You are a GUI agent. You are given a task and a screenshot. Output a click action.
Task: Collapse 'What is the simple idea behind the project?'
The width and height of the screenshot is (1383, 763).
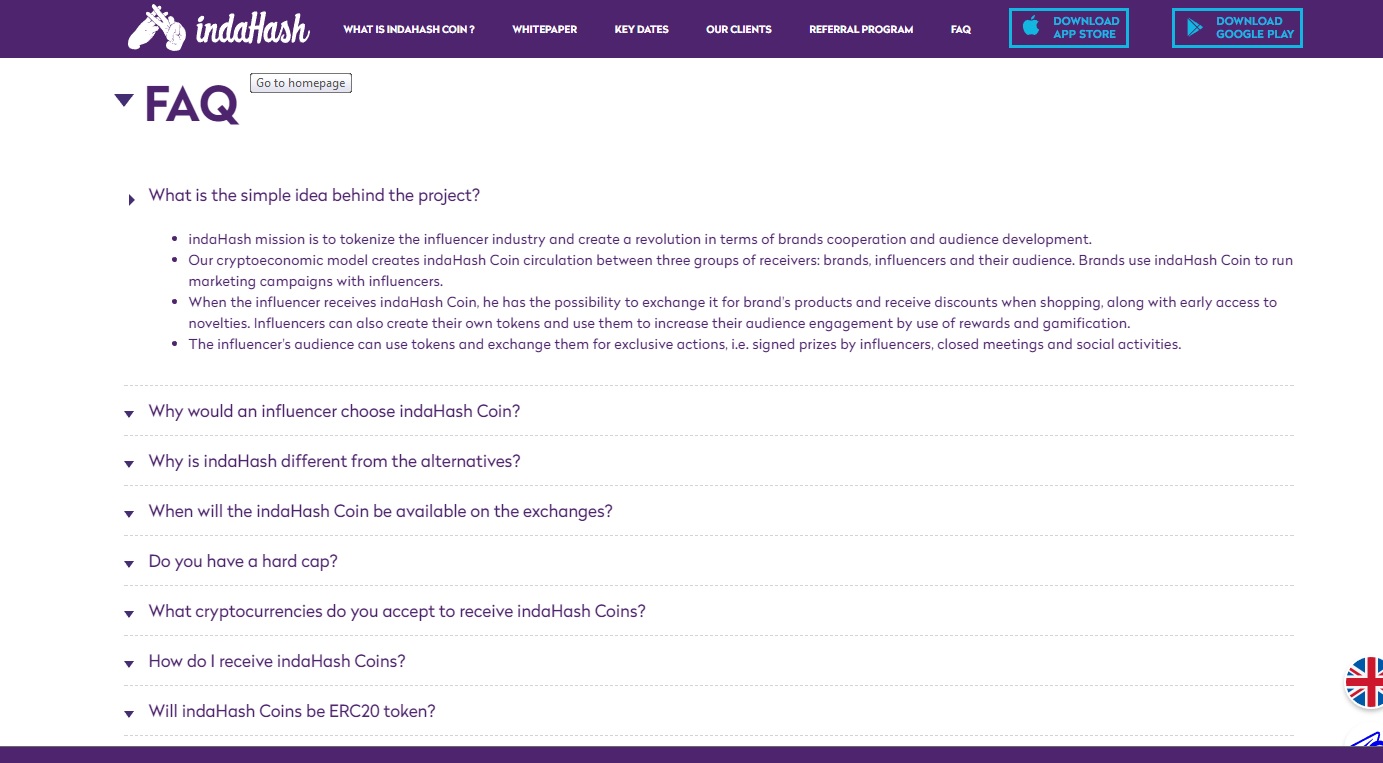tap(314, 196)
